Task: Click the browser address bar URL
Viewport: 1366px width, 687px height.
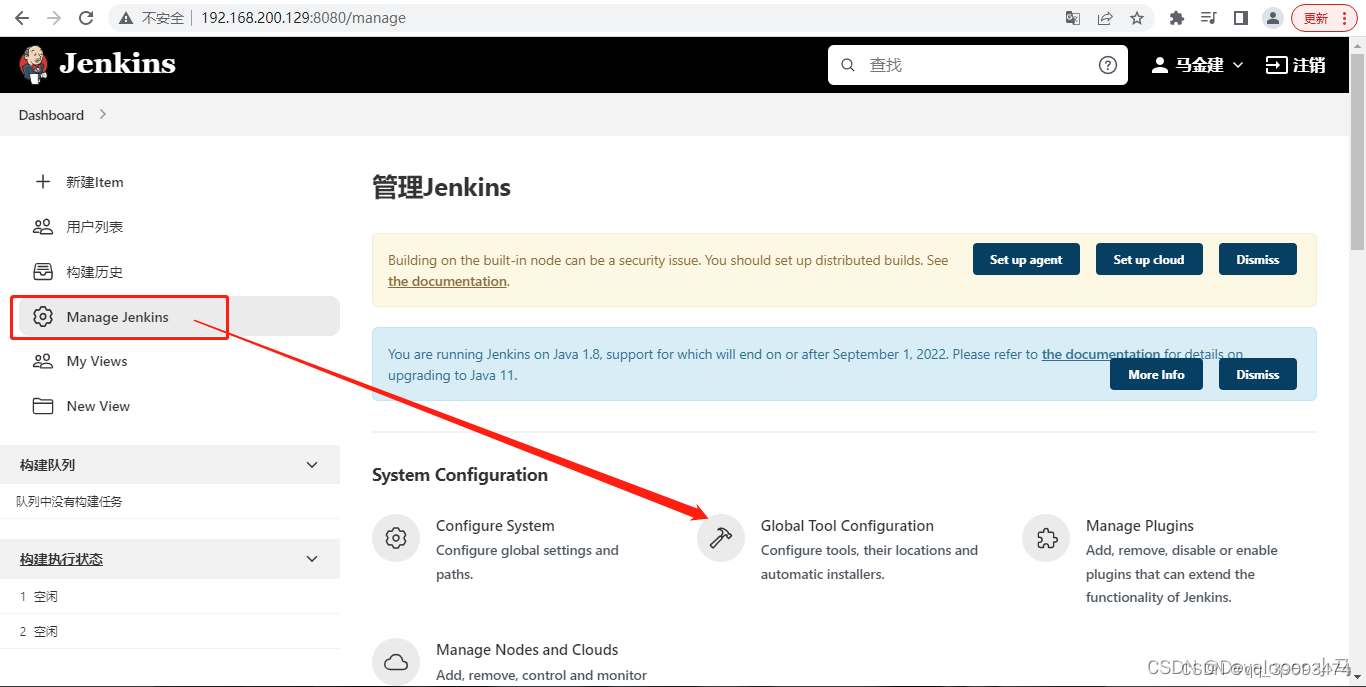Action: (303, 18)
